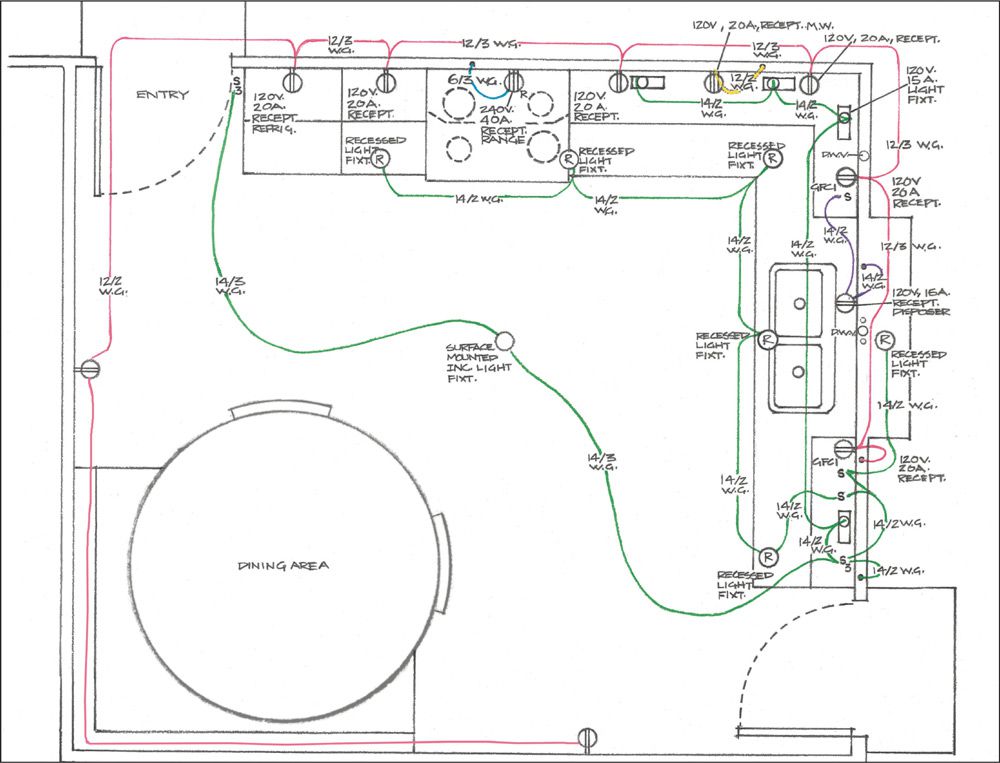Click the receptacle on the left wall
The image size is (1000, 763).
point(90,369)
